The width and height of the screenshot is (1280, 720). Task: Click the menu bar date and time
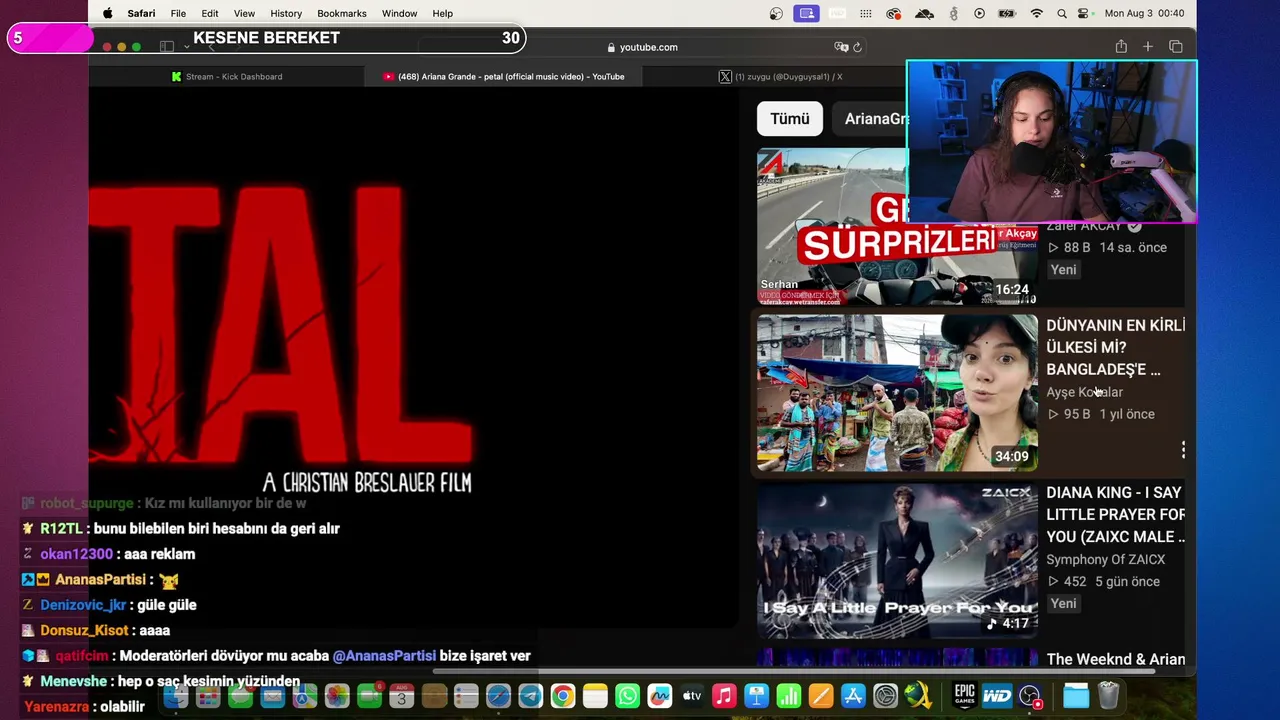pos(1144,13)
